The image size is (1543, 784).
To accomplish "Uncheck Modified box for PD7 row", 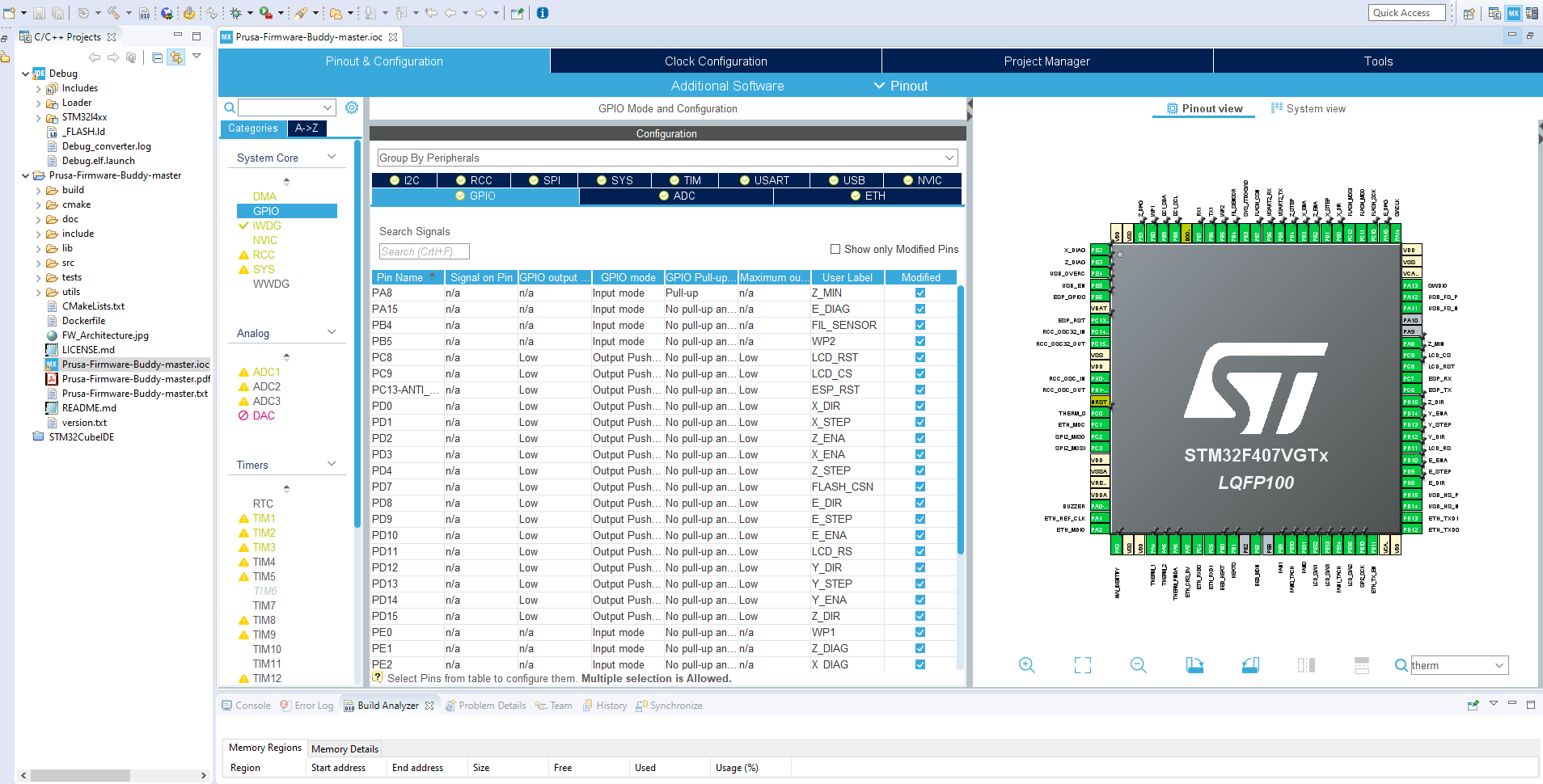I will [x=920, y=487].
